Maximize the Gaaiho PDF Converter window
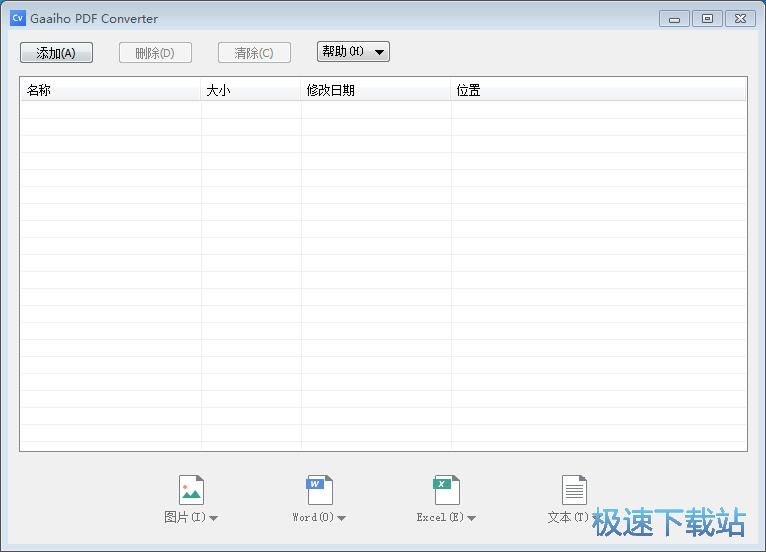This screenshot has width=766, height=552. [x=707, y=19]
